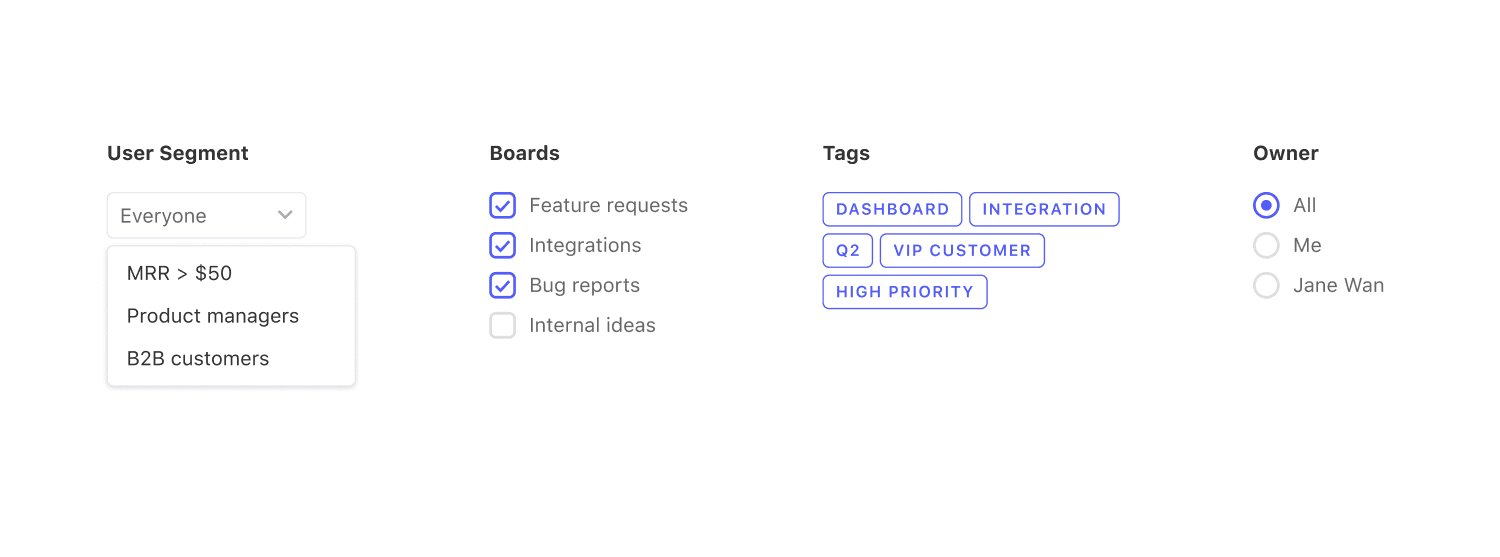Pick B2B customers in the dropdown list
1500x557 pixels.
pos(198,358)
